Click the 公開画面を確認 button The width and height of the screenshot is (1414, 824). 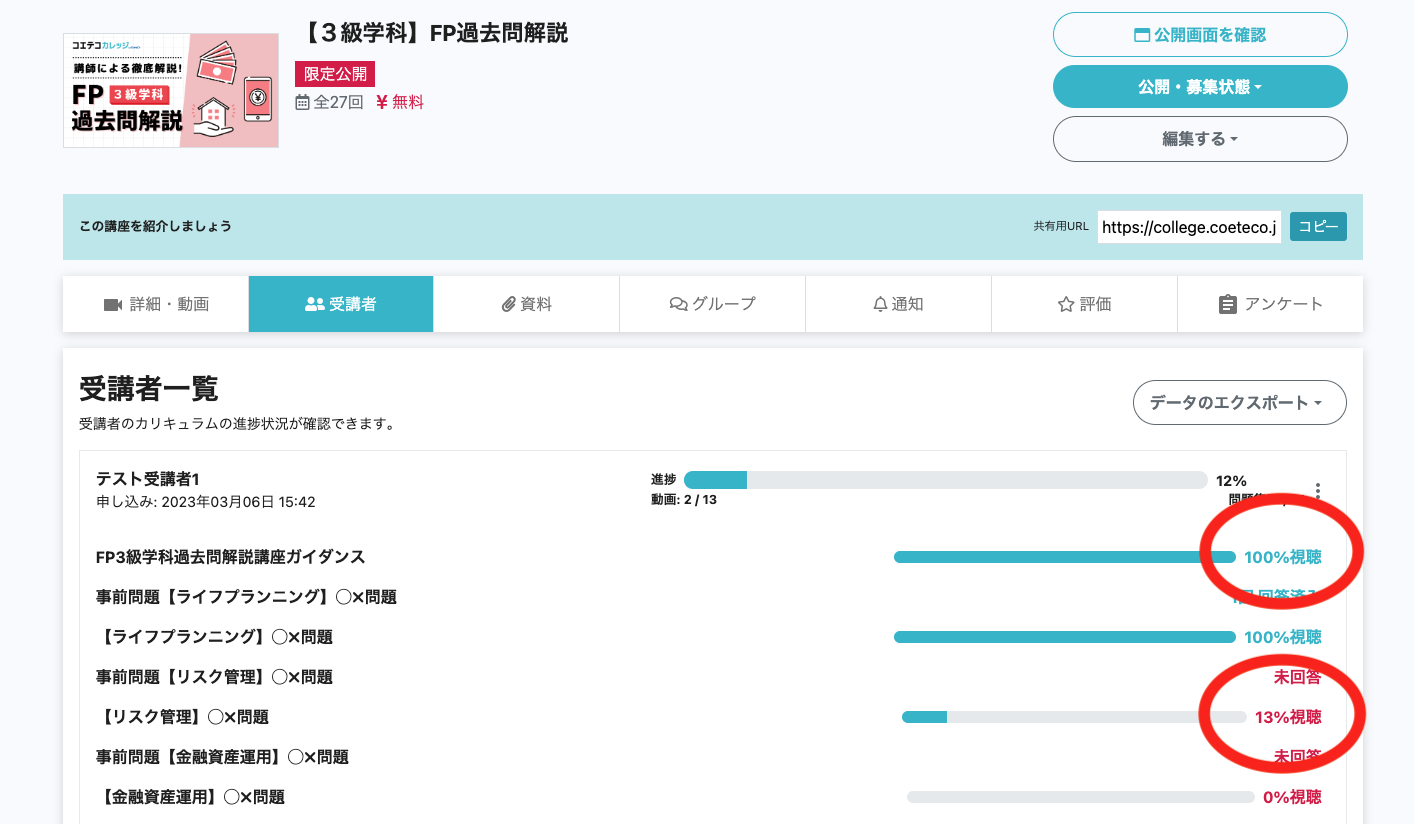coord(1200,35)
